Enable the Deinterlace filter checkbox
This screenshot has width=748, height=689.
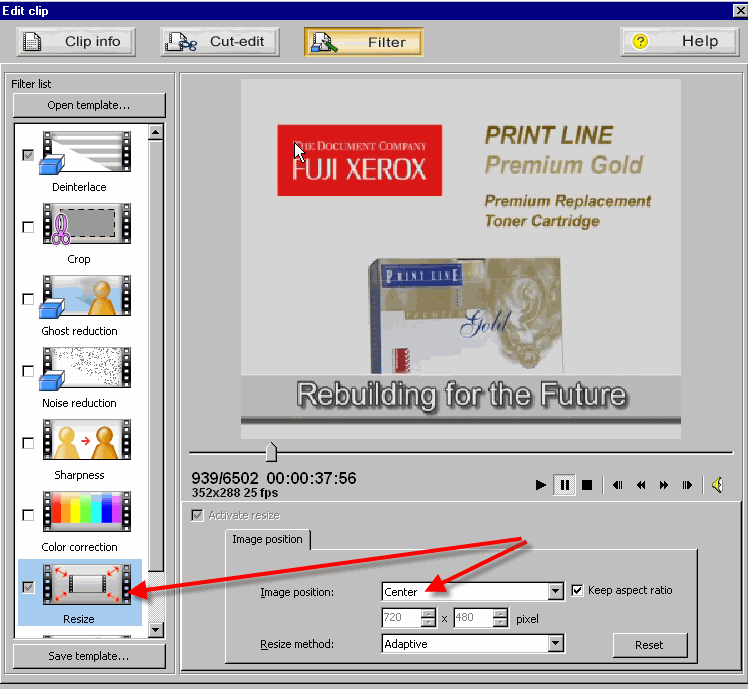(x=28, y=155)
